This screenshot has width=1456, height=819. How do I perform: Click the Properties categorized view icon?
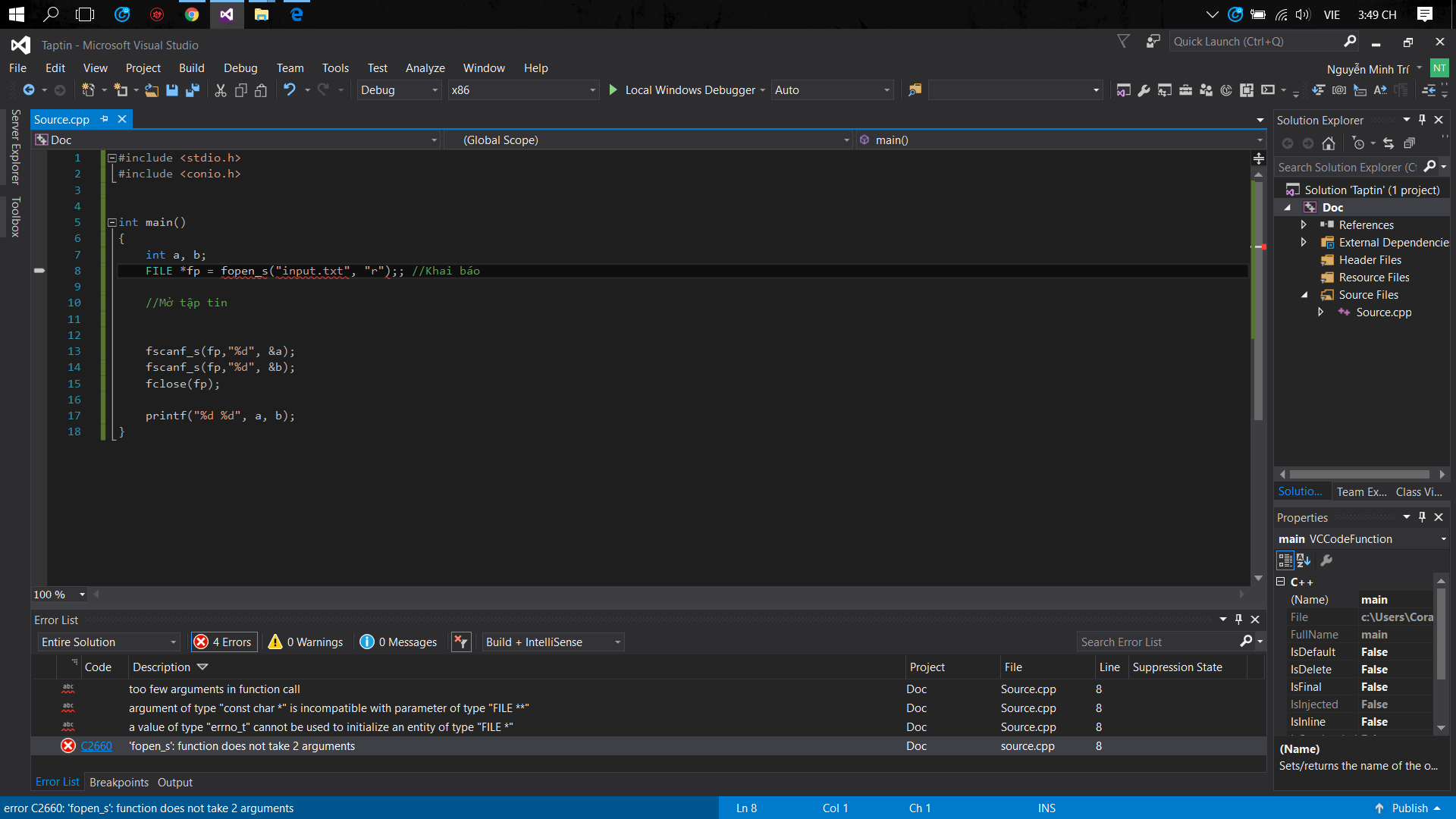click(x=1285, y=560)
